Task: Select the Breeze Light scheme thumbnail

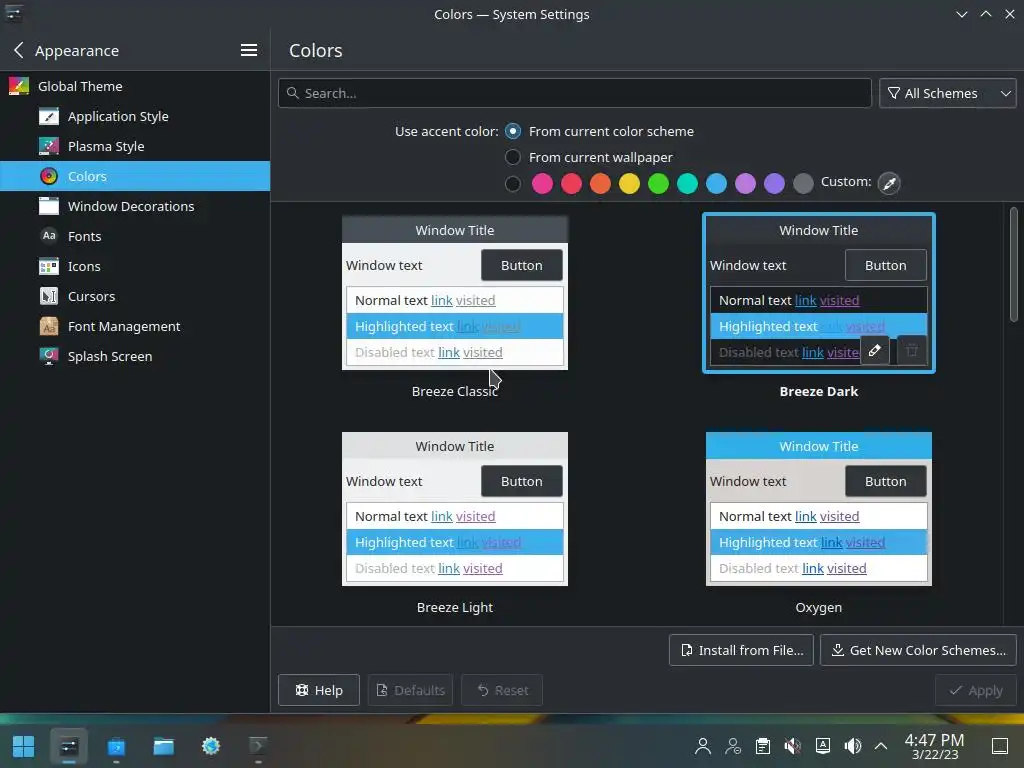Action: coord(455,509)
